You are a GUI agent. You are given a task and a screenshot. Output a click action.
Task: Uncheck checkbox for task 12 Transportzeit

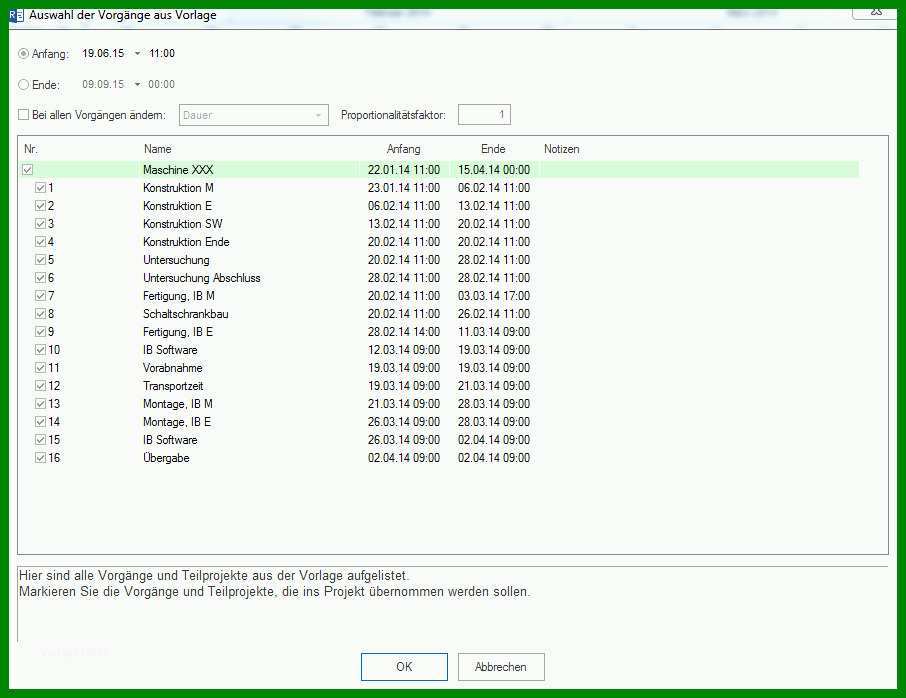click(x=40, y=385)
